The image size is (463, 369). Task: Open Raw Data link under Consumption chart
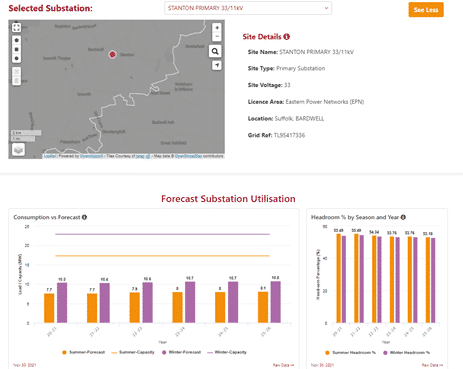point(283,365)
